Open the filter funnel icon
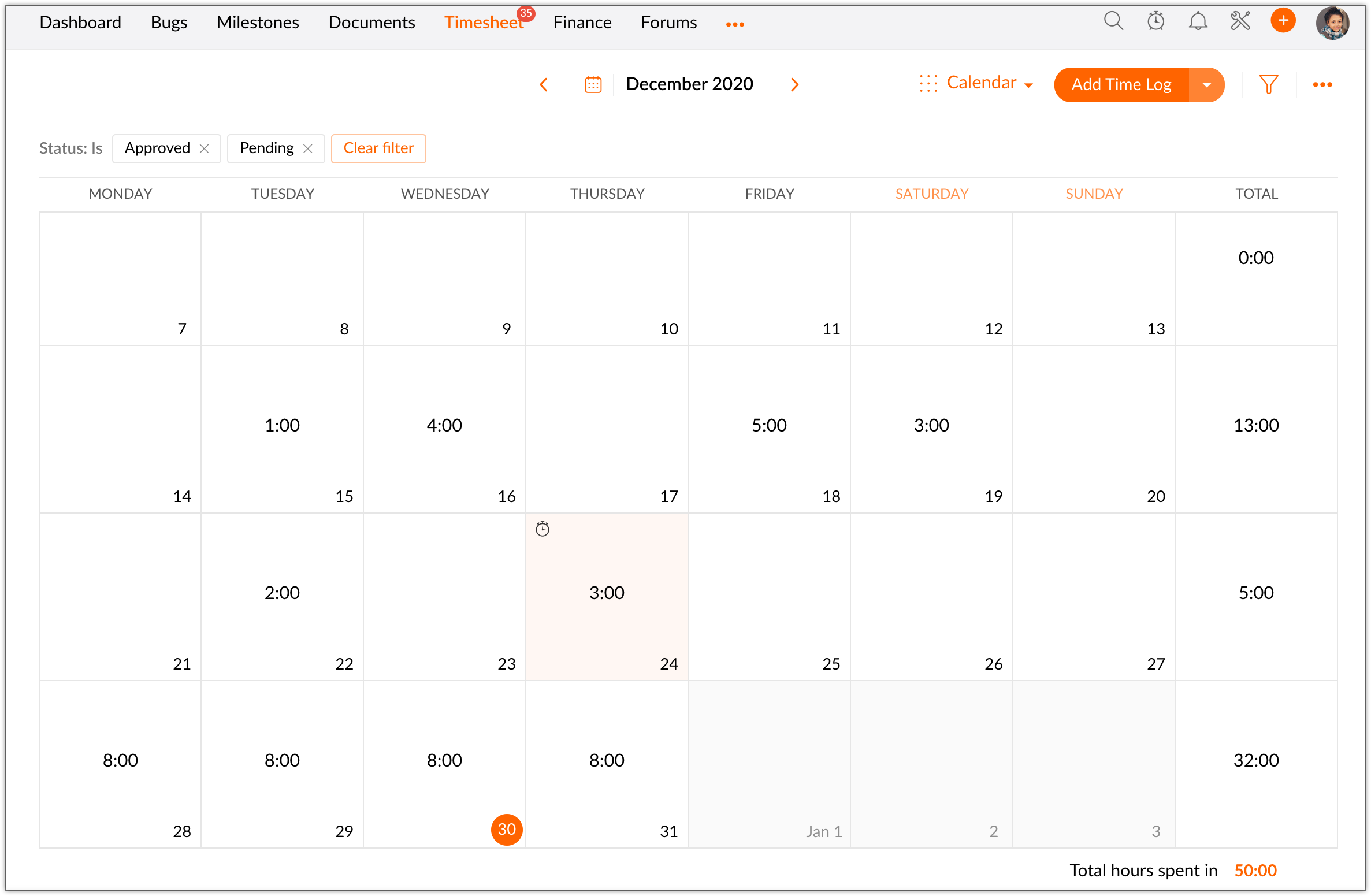 pyautogui.click(x=1268, y=84)
